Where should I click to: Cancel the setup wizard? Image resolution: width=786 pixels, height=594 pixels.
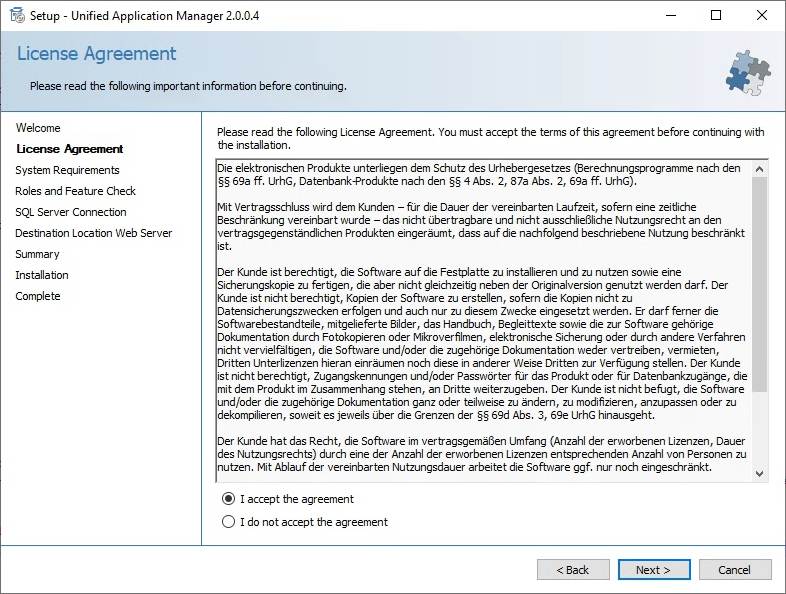(735, 570)
